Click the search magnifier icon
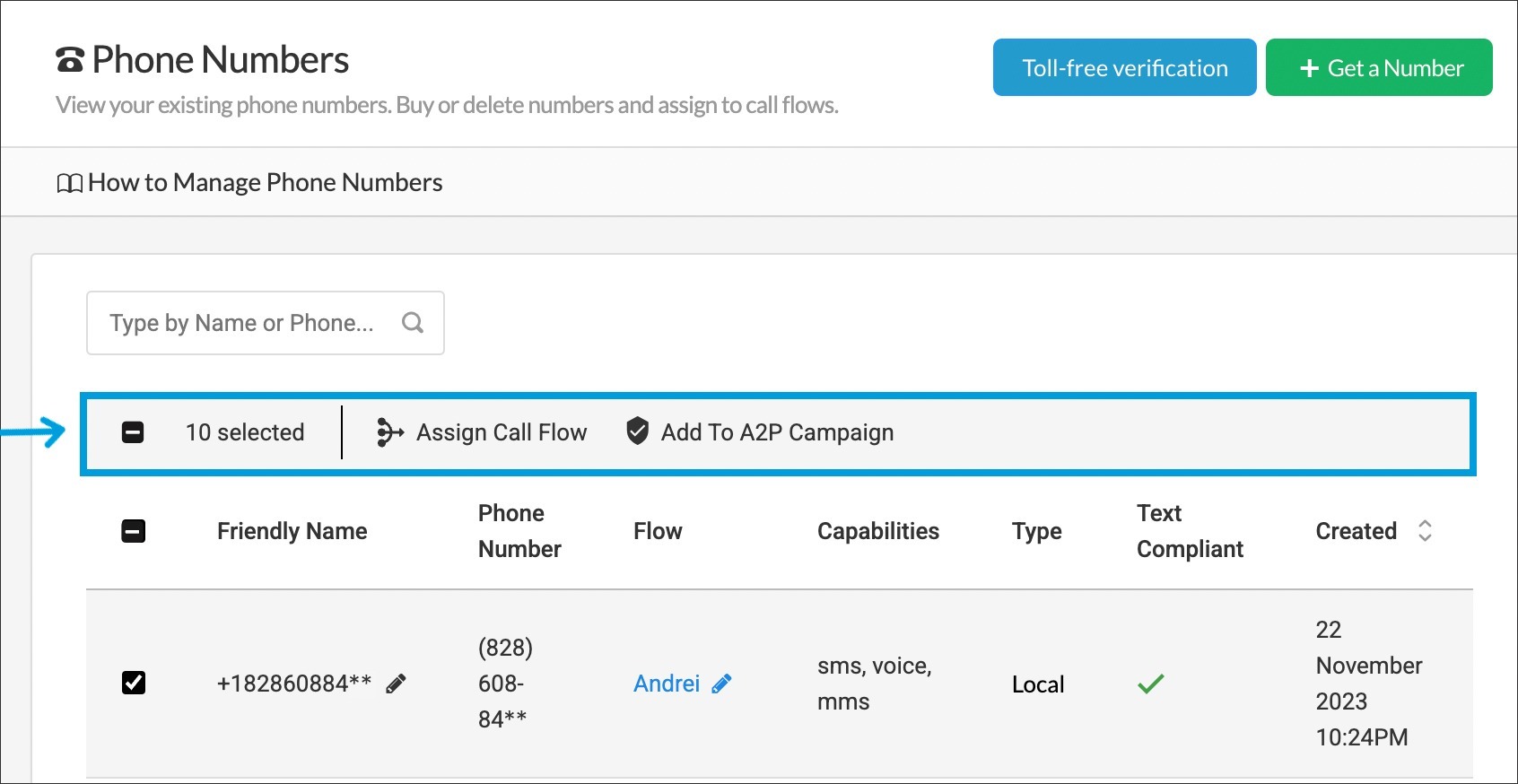This screenshot has width=1518, height=784. [x=413, y=323]
